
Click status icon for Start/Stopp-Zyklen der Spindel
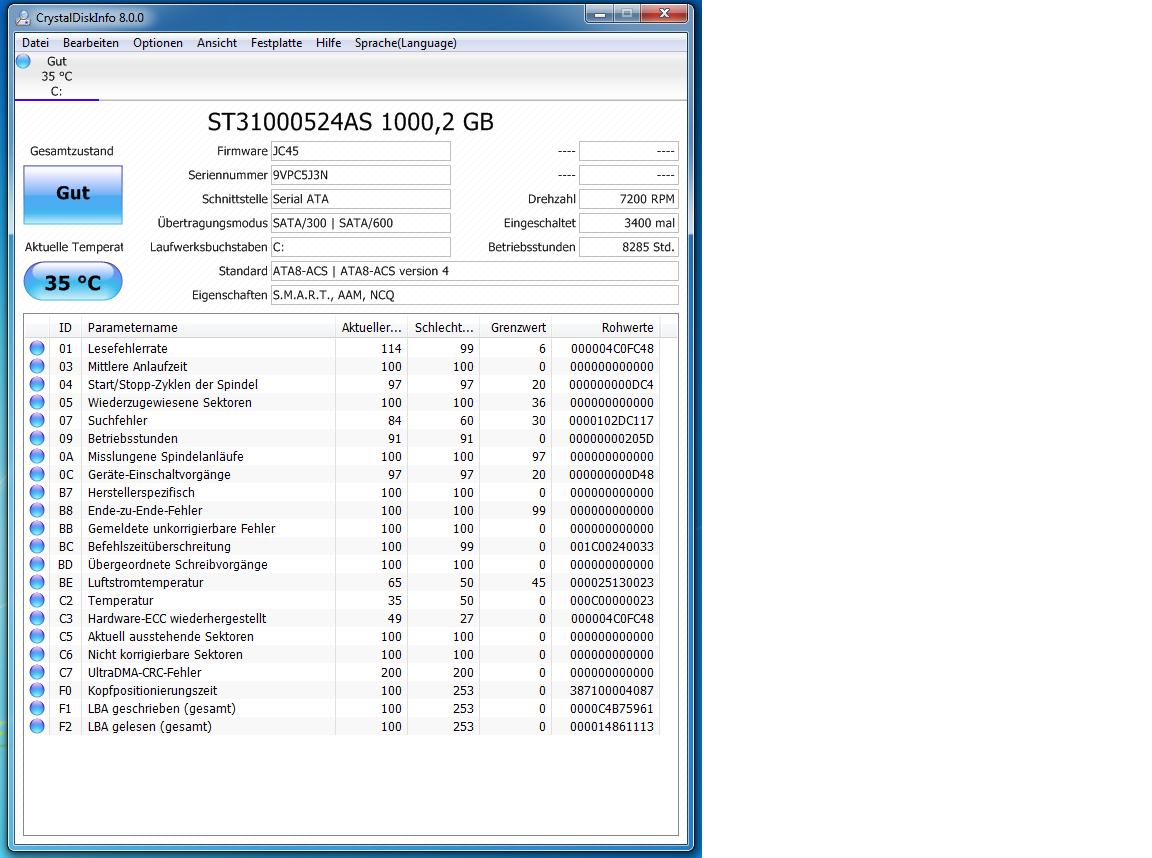point(37,384)
